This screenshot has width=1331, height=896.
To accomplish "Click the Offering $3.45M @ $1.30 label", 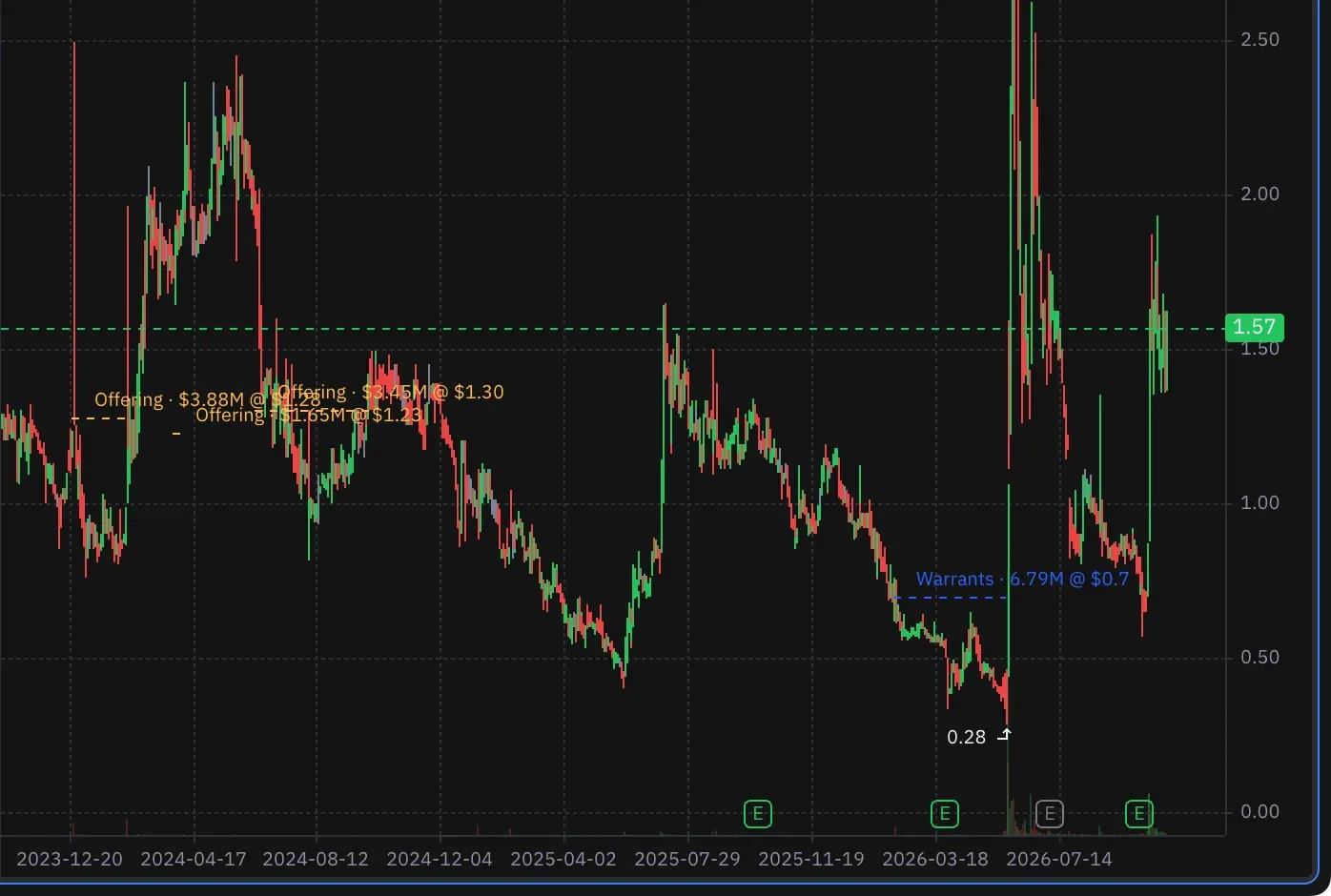I will (391, 392).
